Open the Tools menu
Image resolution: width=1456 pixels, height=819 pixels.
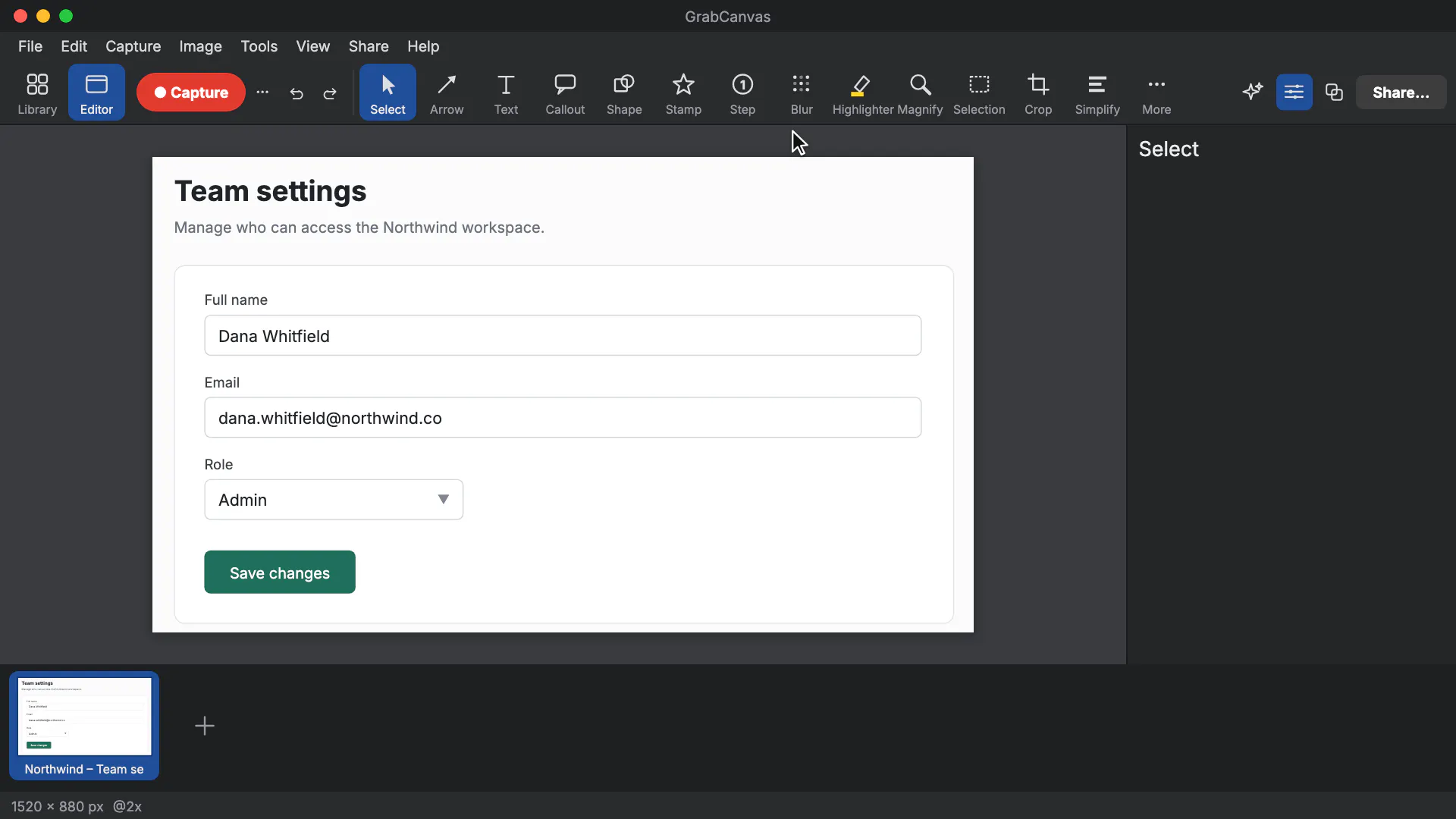(x=259, y=46)
